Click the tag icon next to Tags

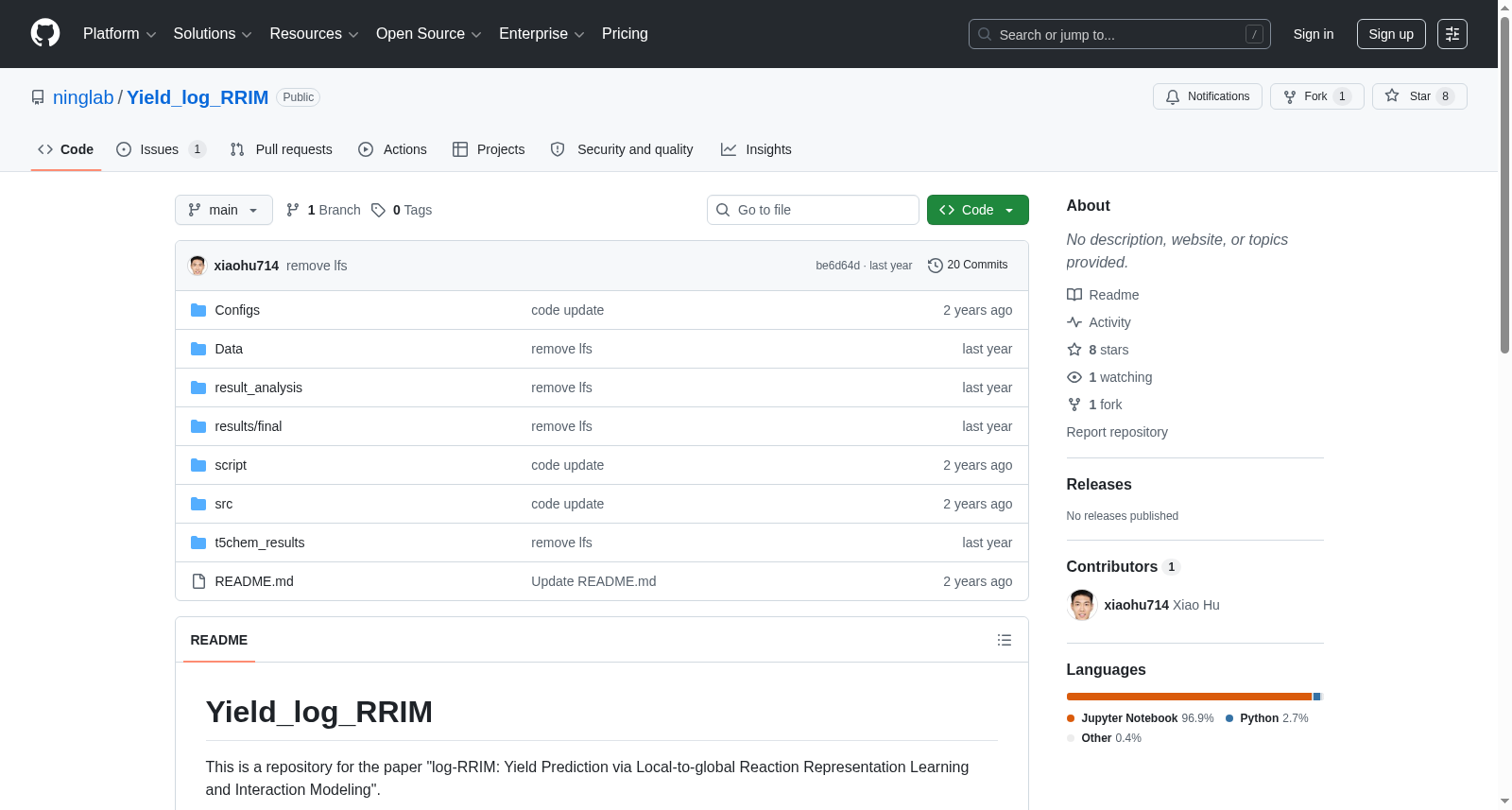pyautogui.click(x=378, y=210)
